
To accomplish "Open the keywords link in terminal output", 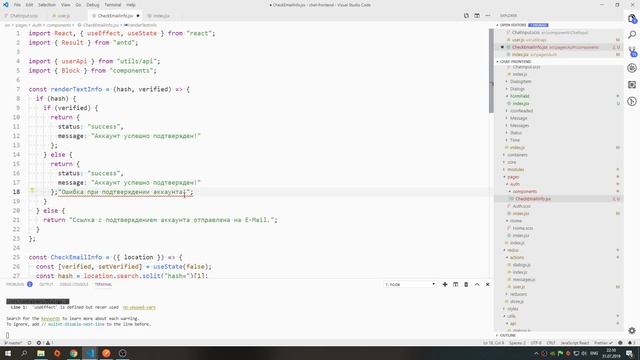I will coord(51,318).
